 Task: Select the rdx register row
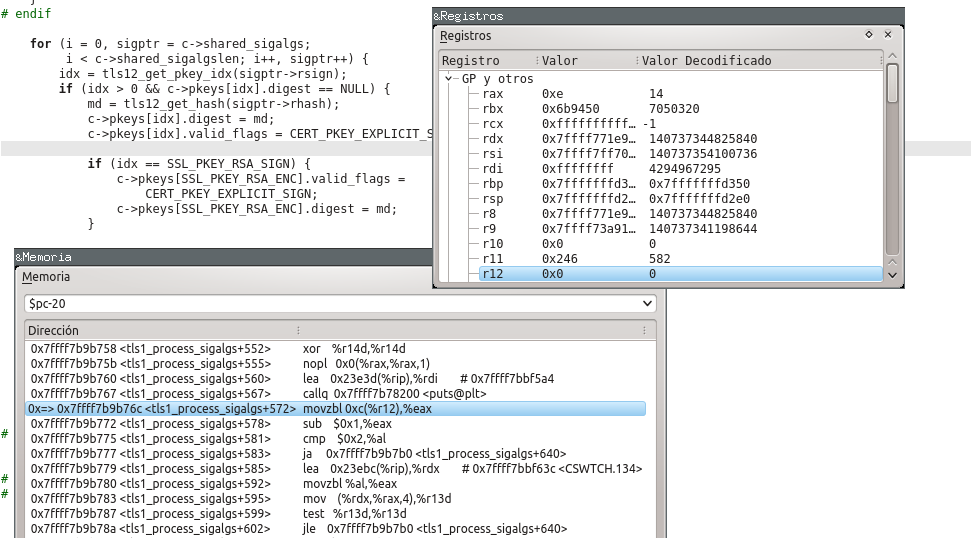click(x=681, y=139)
